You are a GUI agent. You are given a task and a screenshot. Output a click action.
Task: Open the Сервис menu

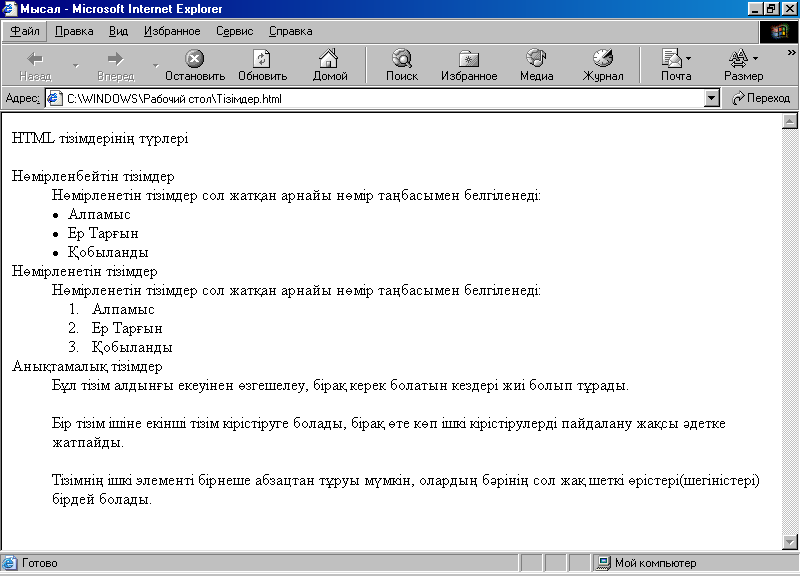point(235,31)
